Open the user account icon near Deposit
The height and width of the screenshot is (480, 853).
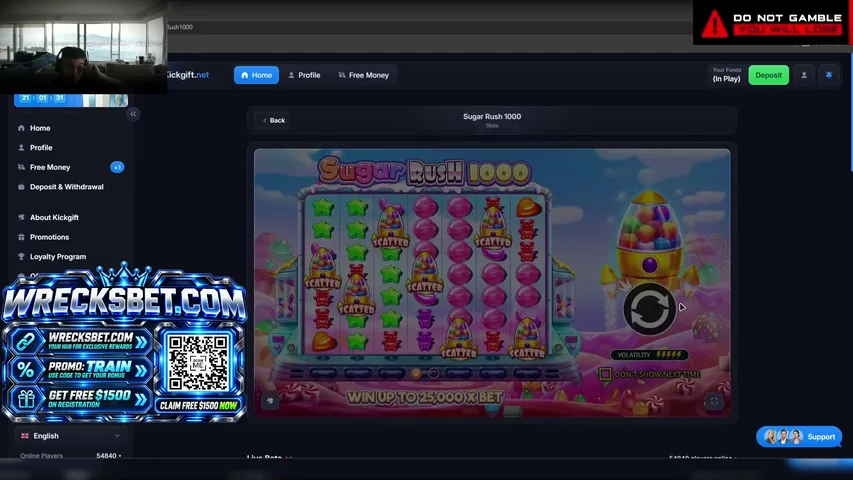tap(803, 75)
